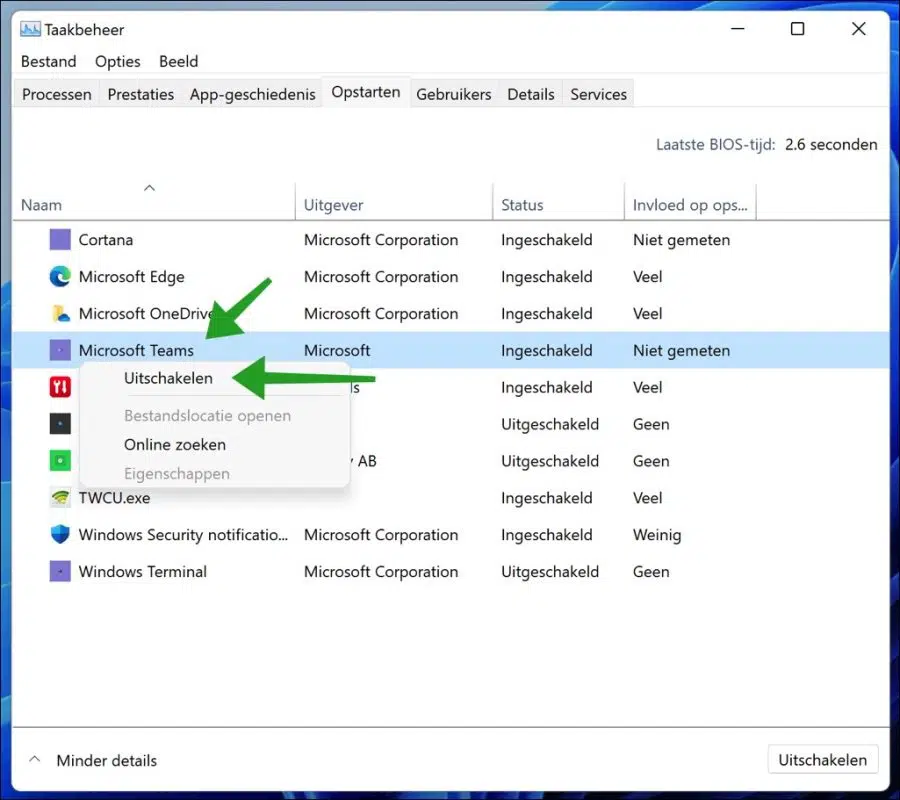The image size is (900, 800).
Task: Click the dark square icon in the Uitgeschakeld row
Action: [x=60, y=424]
